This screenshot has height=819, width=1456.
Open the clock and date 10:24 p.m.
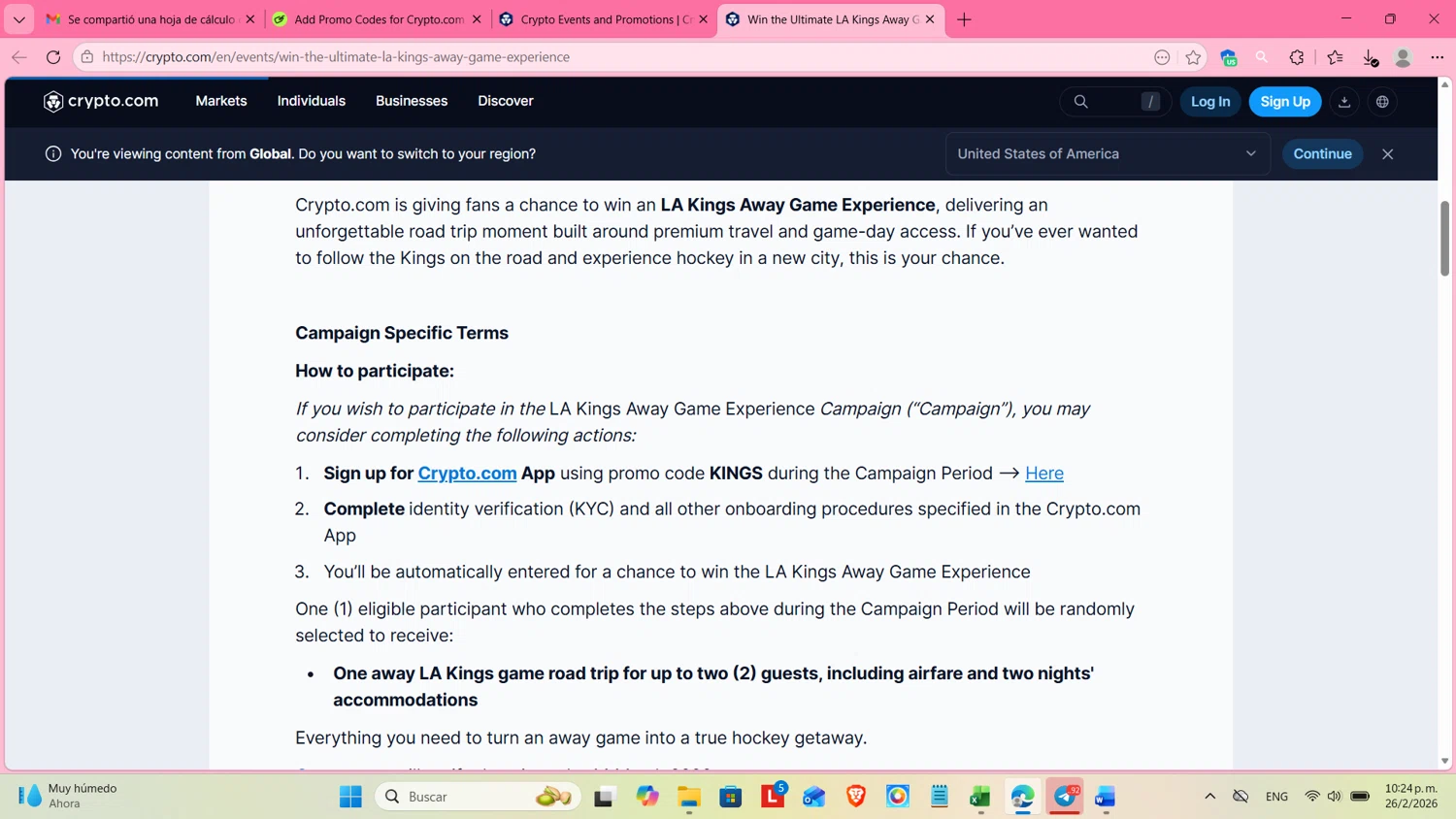coord(1411,796)
